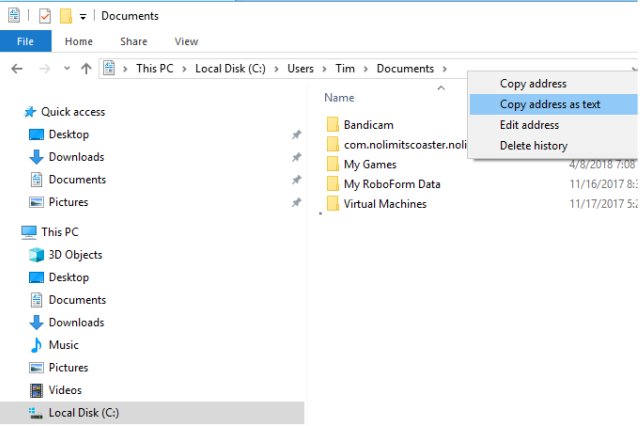Open the Customize Quick Access Toolbar dropdown
The image size is (640, 426).
83,17
